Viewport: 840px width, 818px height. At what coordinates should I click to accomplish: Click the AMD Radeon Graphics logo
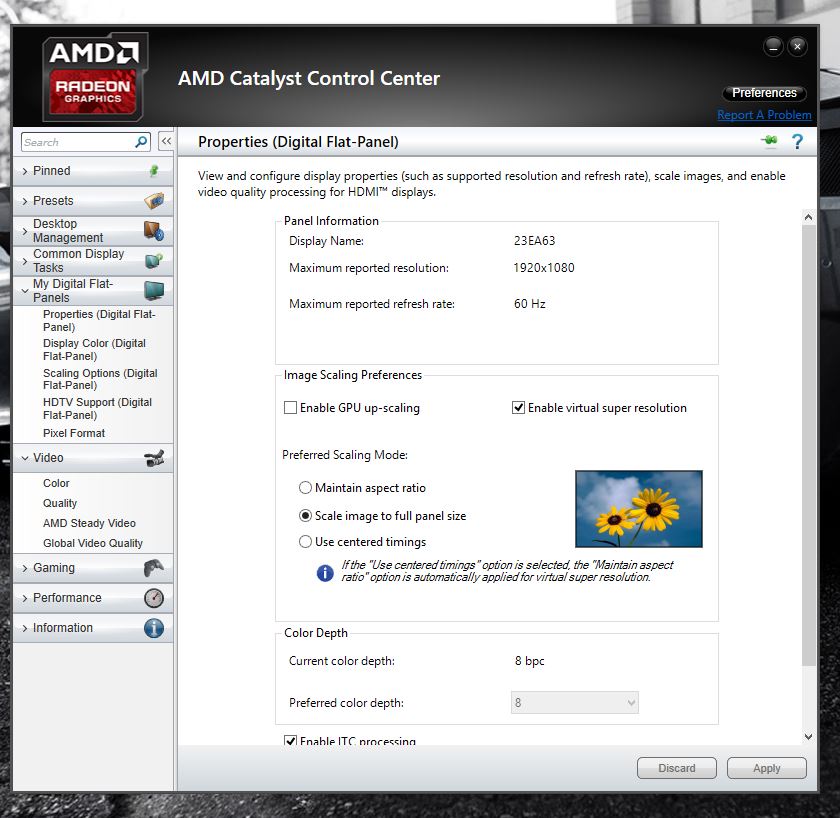[94, 77]
